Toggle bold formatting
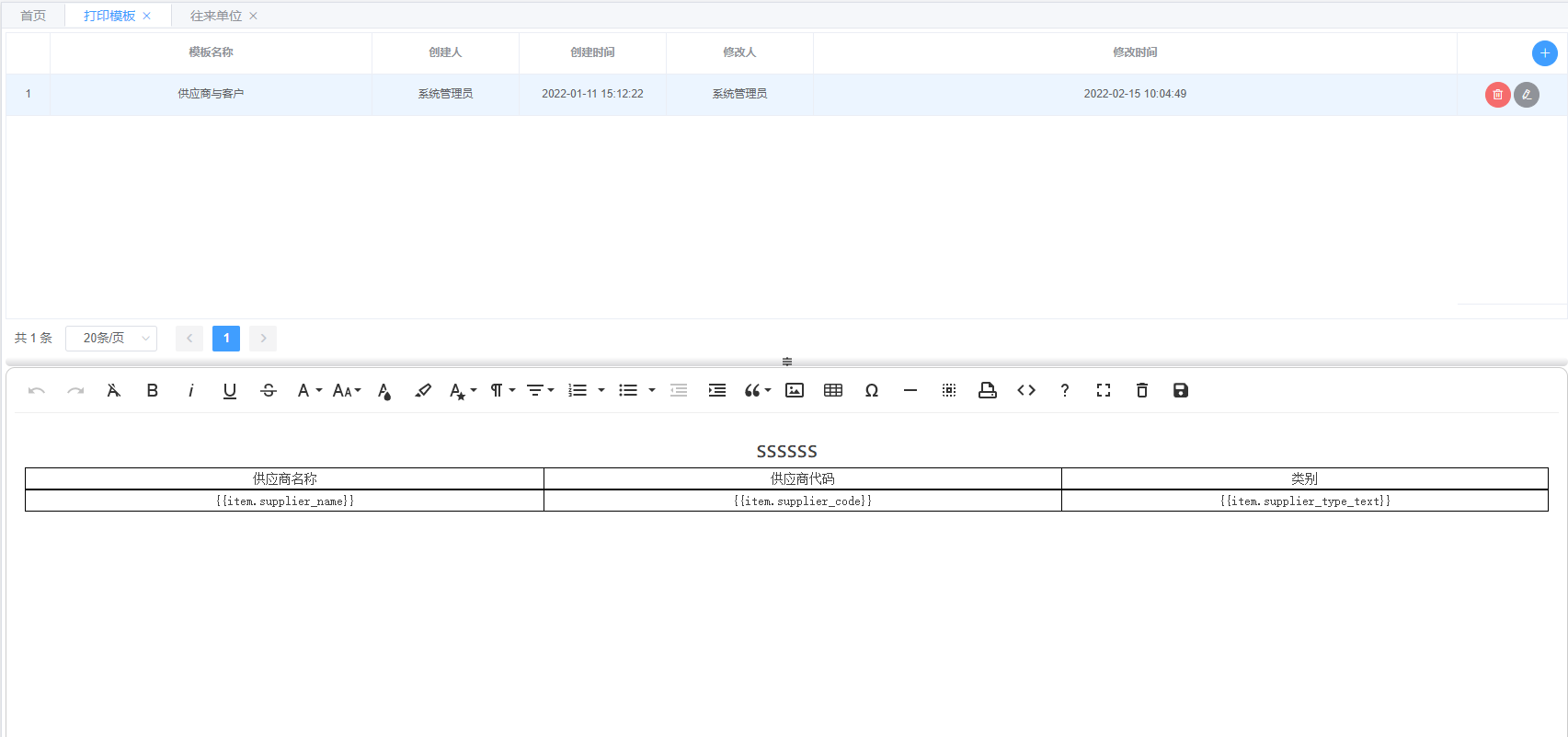 pyautogui.click(x=153, y=391)
